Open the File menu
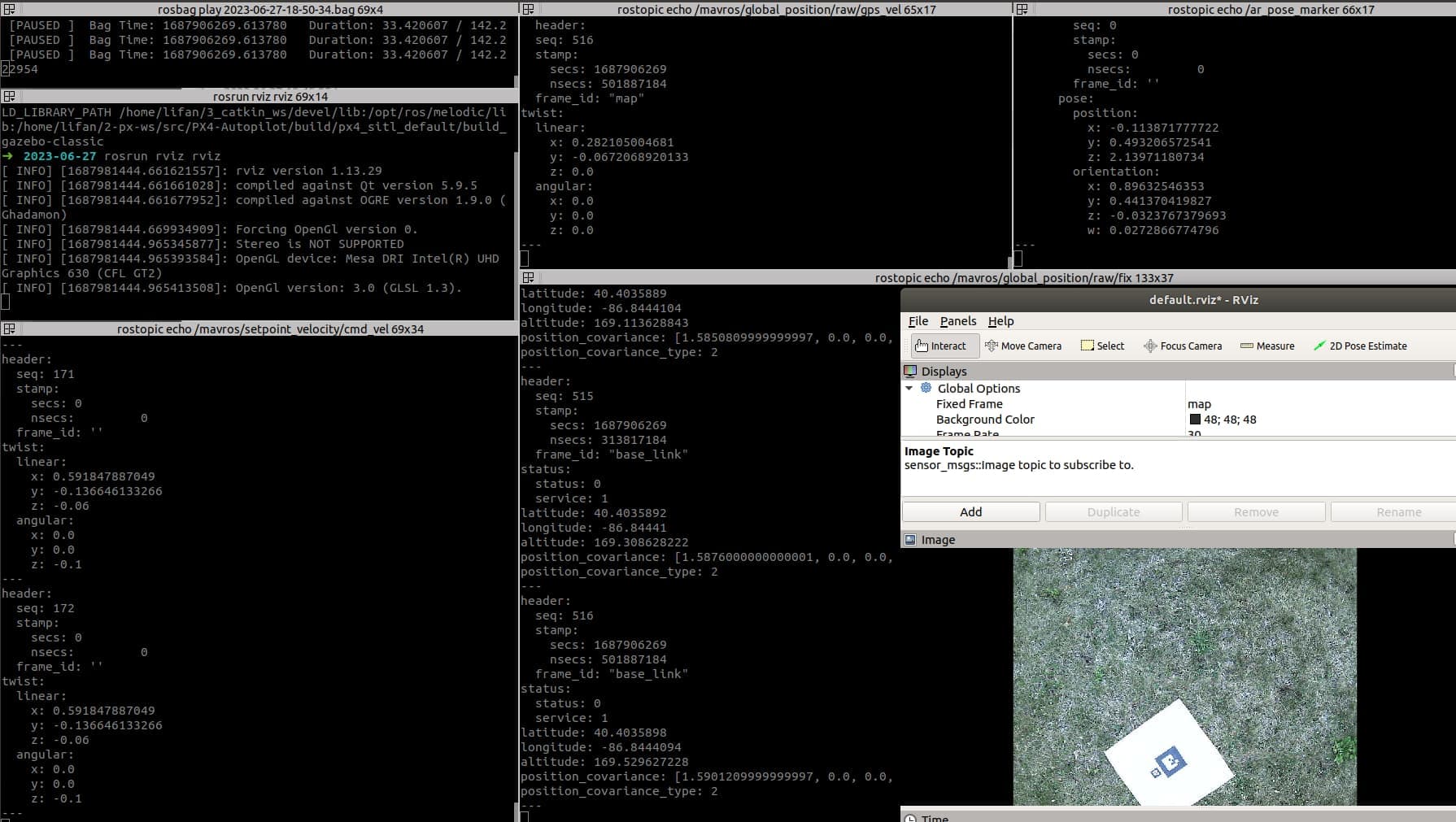The image size is (1456, 822). tap(918, 321)
